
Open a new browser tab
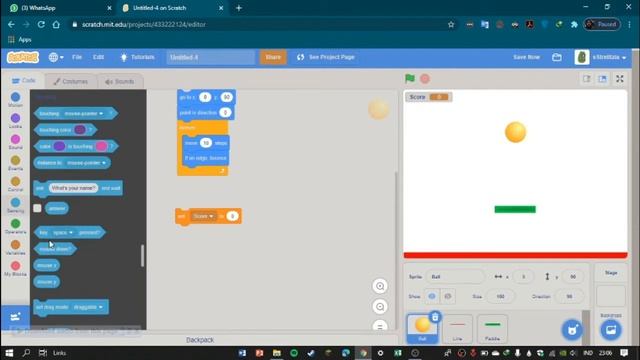tap(239, 8)
